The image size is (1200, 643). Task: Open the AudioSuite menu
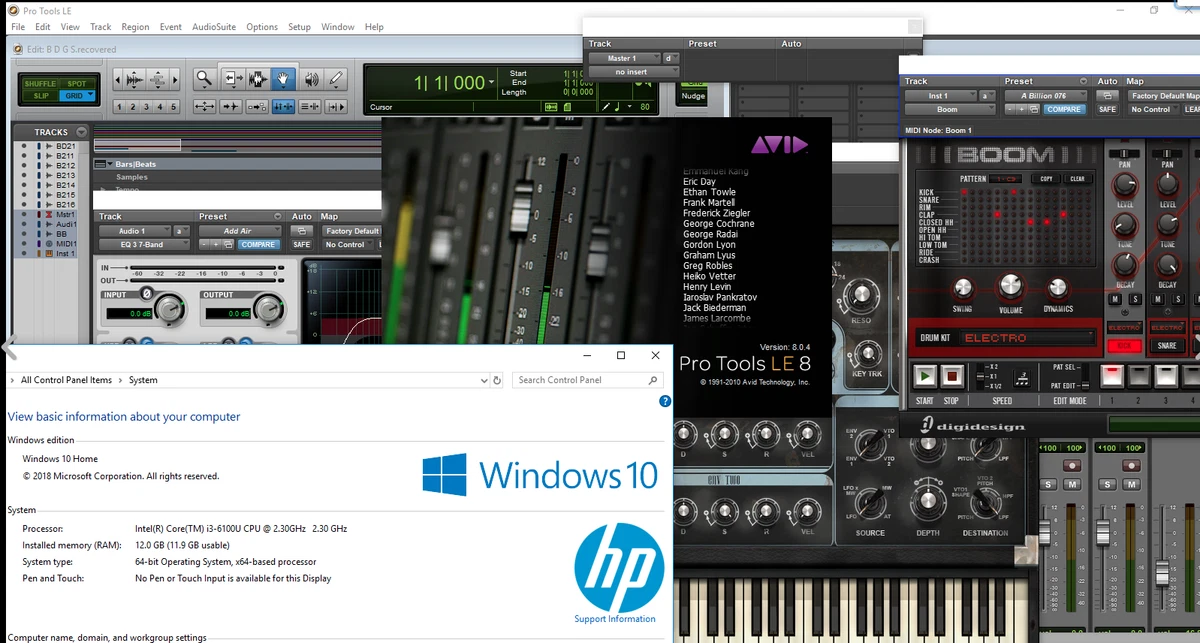tap(213, 27)
